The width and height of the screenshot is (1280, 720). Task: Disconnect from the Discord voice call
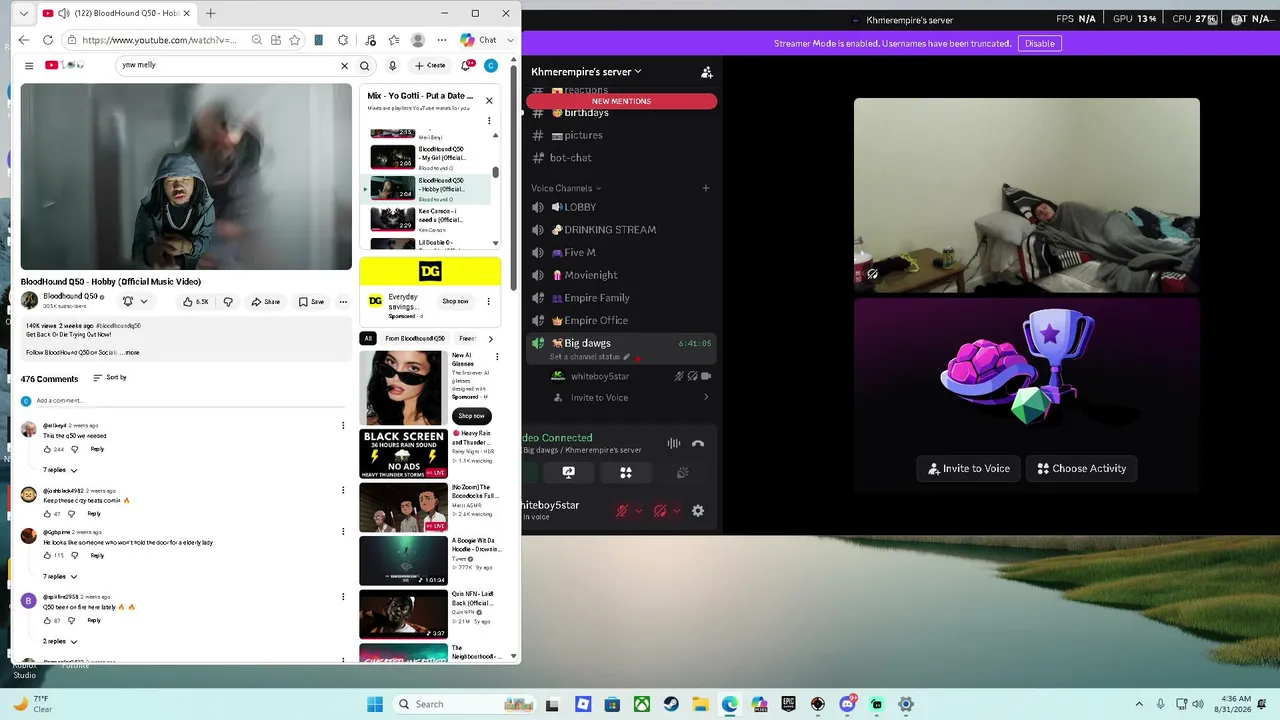pyautogui.click(x=698, y=444)
